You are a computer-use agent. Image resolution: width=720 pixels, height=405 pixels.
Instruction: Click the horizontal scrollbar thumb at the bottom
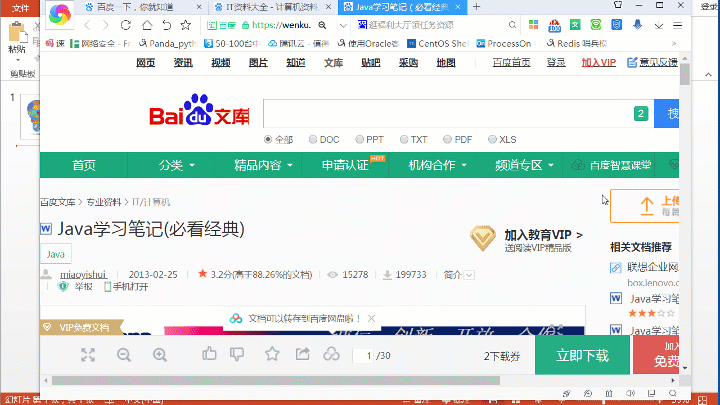coord(276,381)
